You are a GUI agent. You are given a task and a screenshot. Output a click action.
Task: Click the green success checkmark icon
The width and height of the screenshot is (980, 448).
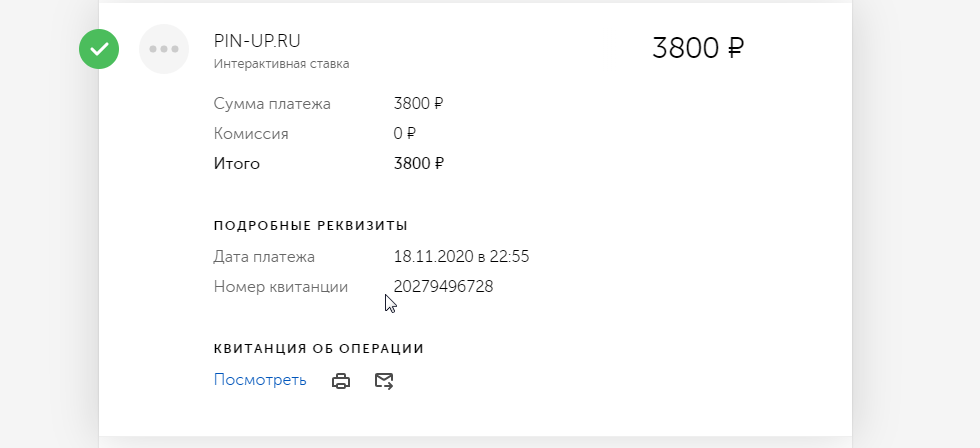coord(99,49)
